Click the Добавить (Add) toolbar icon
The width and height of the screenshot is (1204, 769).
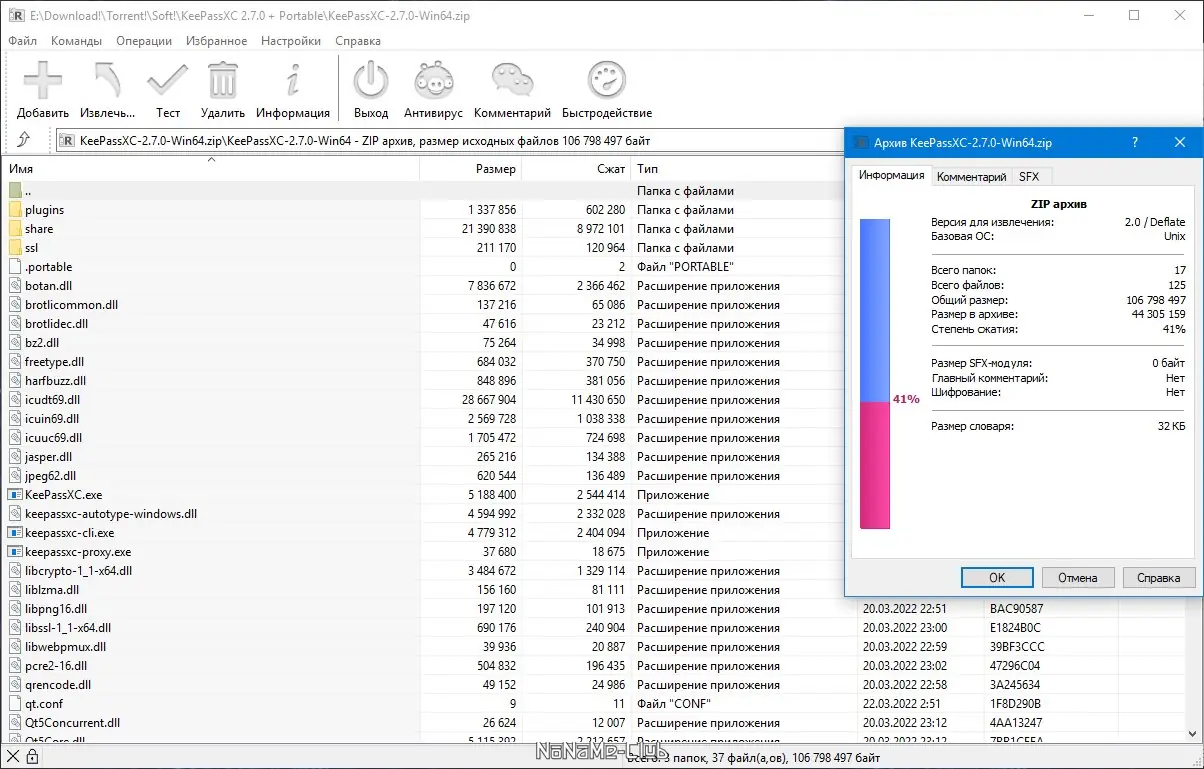tap(43, 81)
